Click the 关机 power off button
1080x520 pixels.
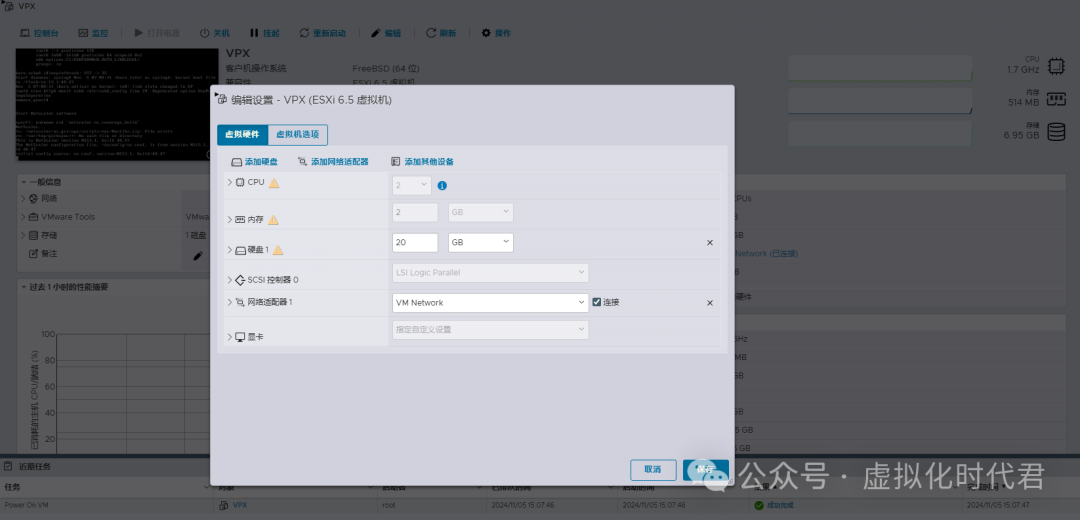pyautogui.click(x=215, y=33)
